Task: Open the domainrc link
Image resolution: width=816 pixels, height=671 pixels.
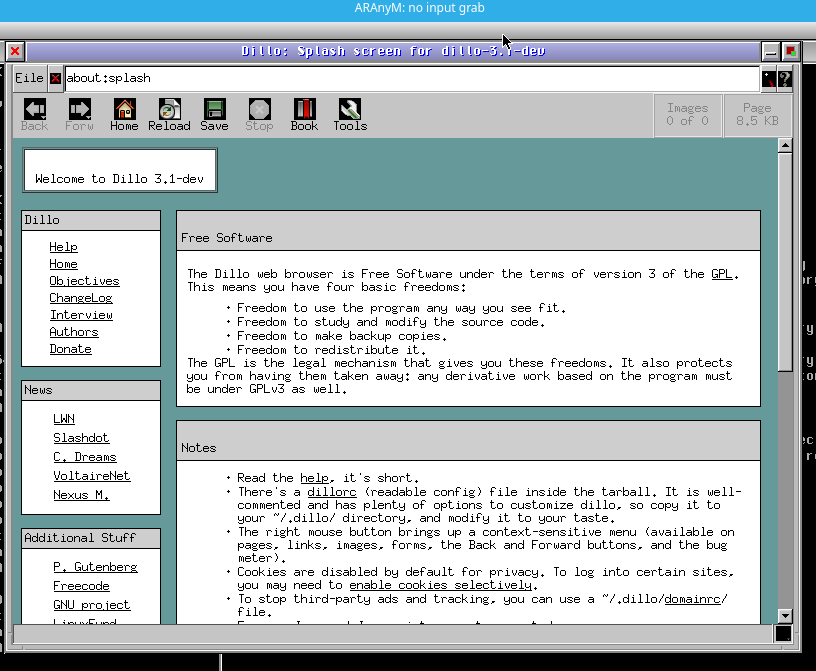Action: (693, 599)
